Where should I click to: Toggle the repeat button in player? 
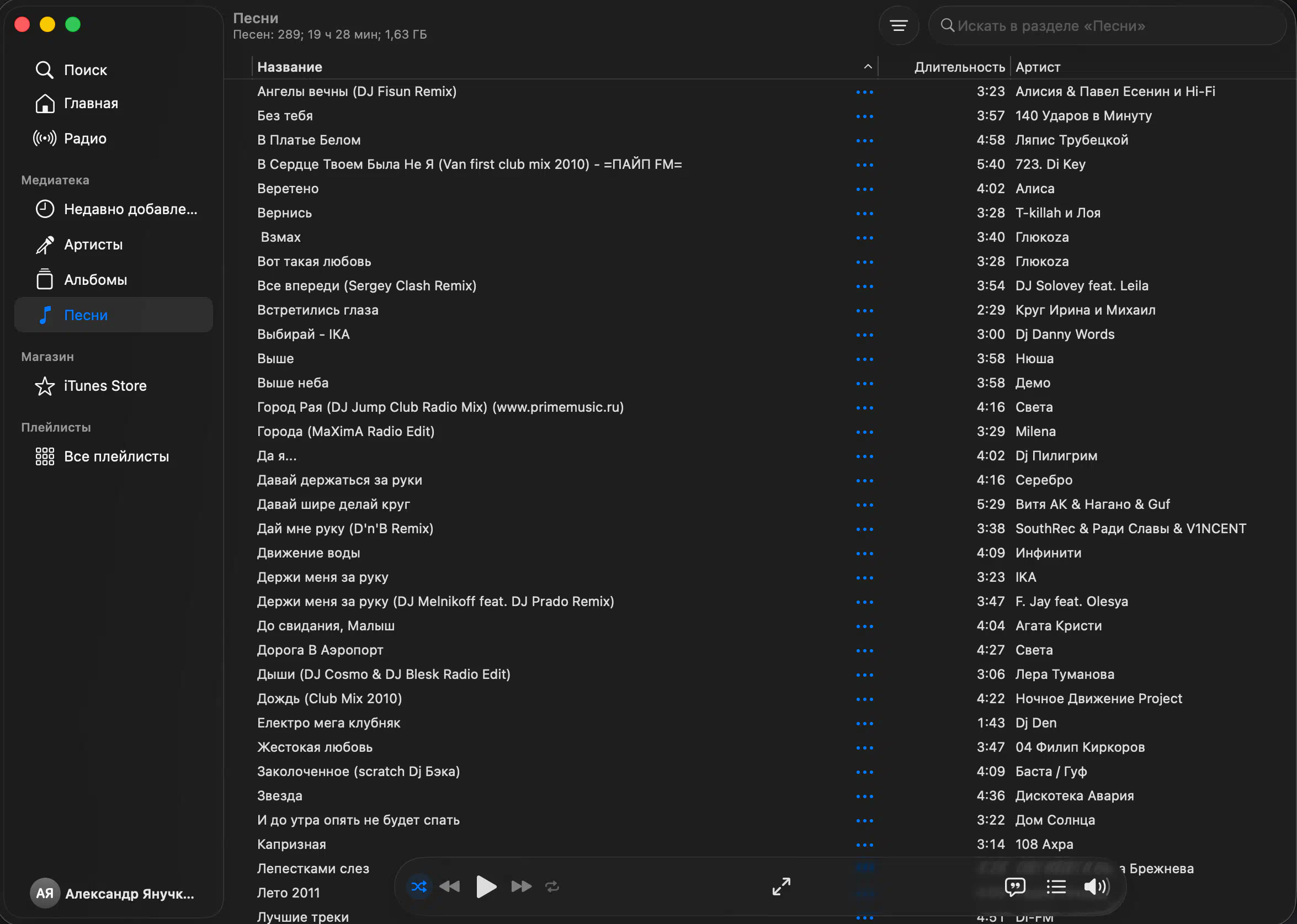pyautogui.click(x=552, y=886)
